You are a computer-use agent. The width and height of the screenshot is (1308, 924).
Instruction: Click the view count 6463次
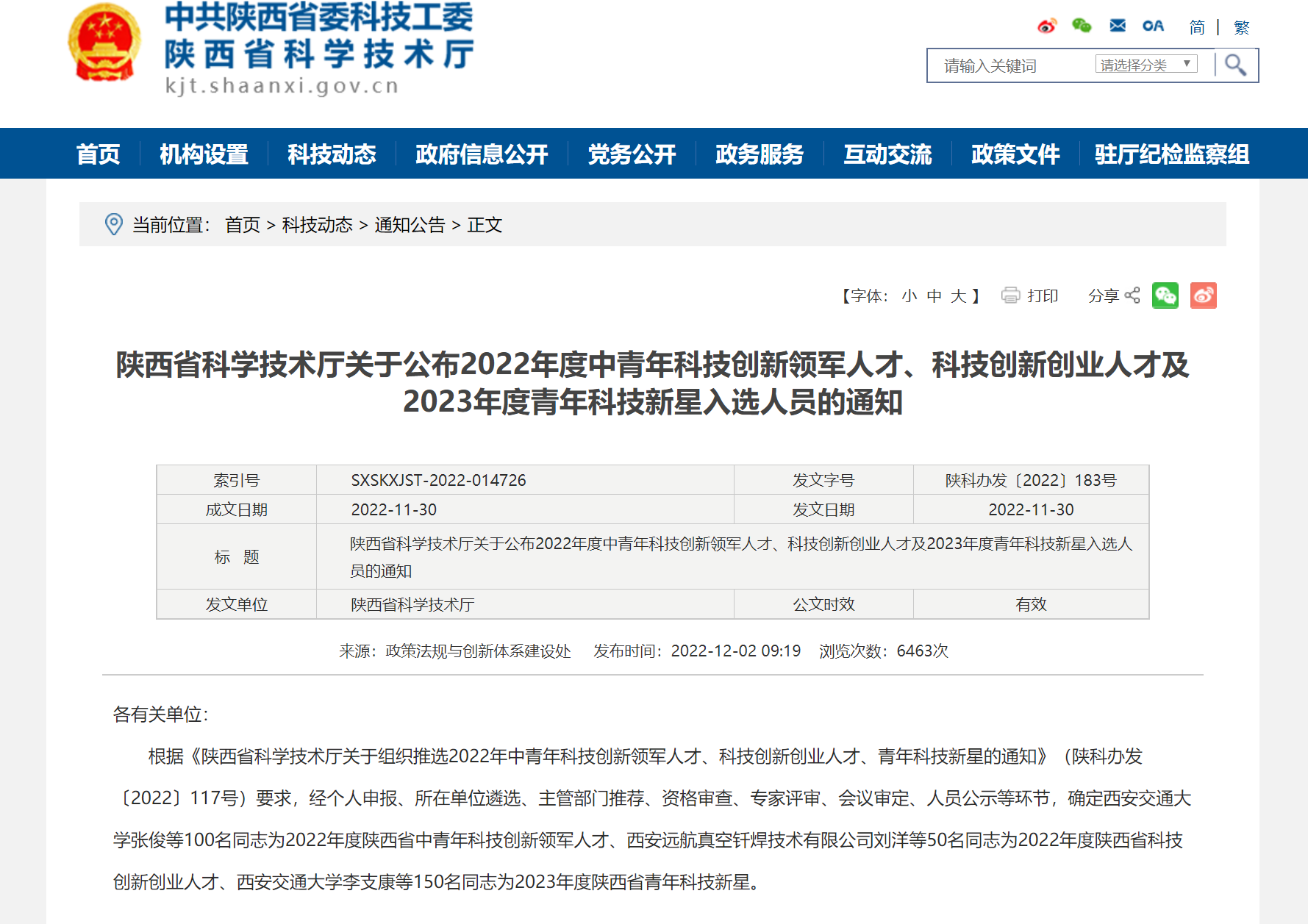(x=922, y=651)
